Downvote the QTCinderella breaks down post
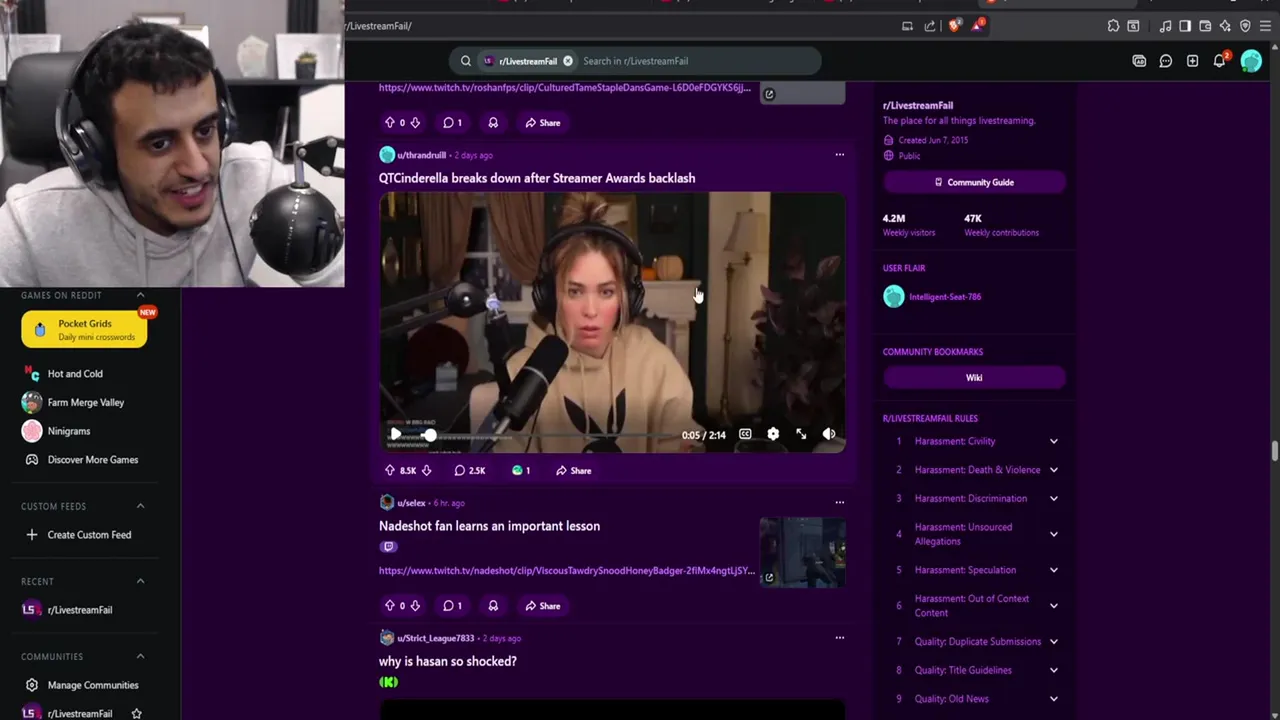This screenshot has height=720, width=1280. [x=426, y=470]
